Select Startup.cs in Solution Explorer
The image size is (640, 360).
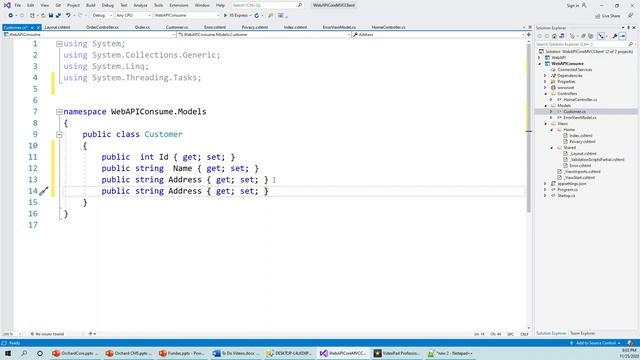(x=566, y=196)
